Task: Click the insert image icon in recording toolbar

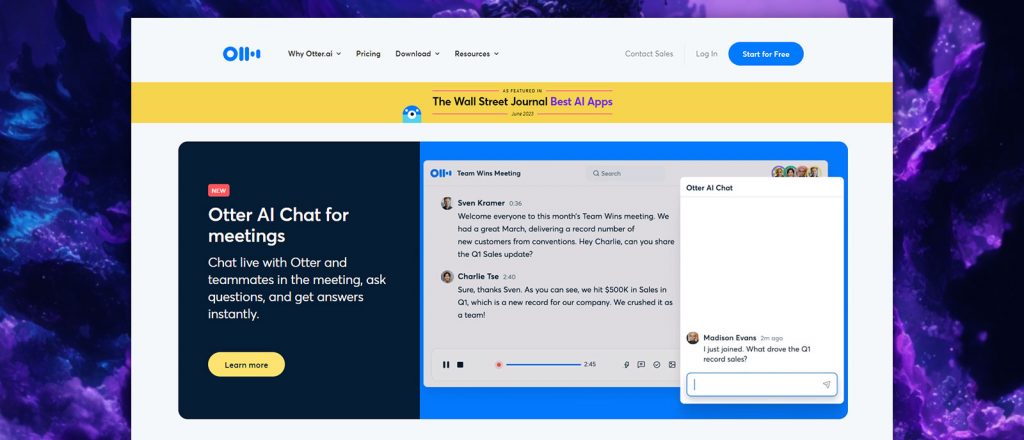Action: 672,365
